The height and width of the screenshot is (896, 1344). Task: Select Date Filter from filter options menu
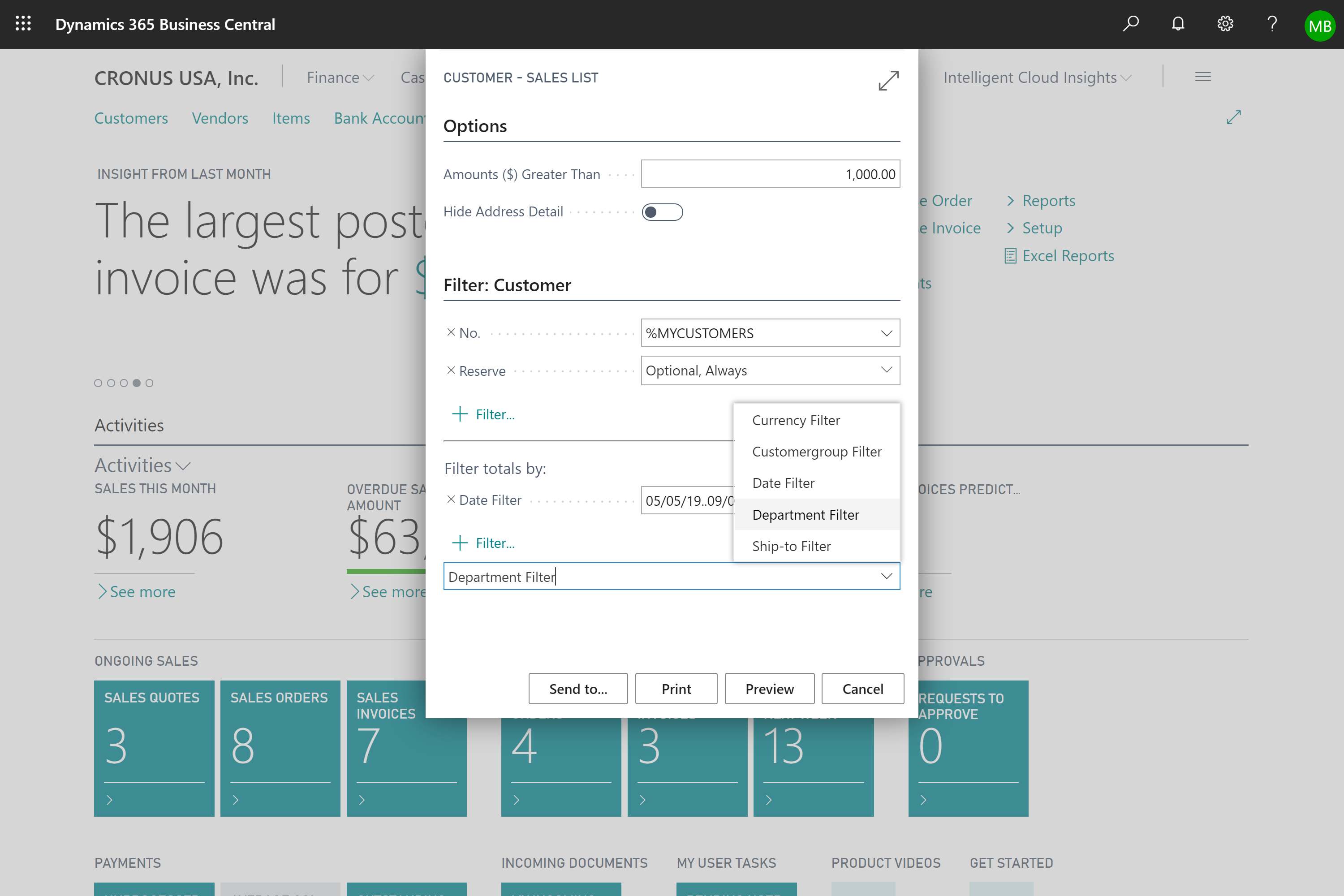tap(783, 482)
